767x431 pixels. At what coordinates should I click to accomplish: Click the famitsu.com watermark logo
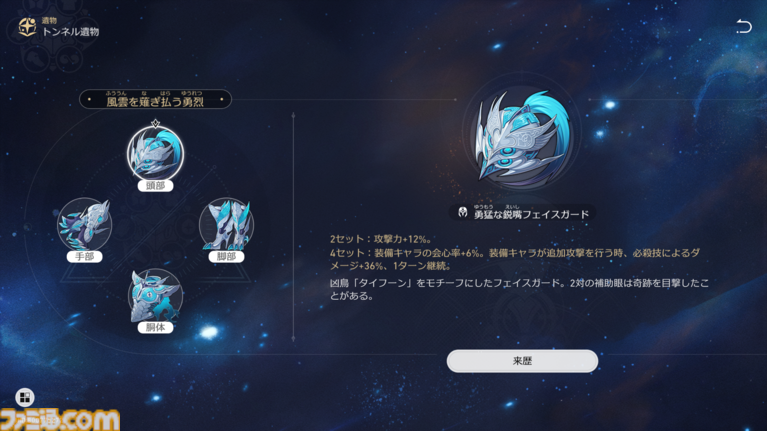[x=60, y=420]
